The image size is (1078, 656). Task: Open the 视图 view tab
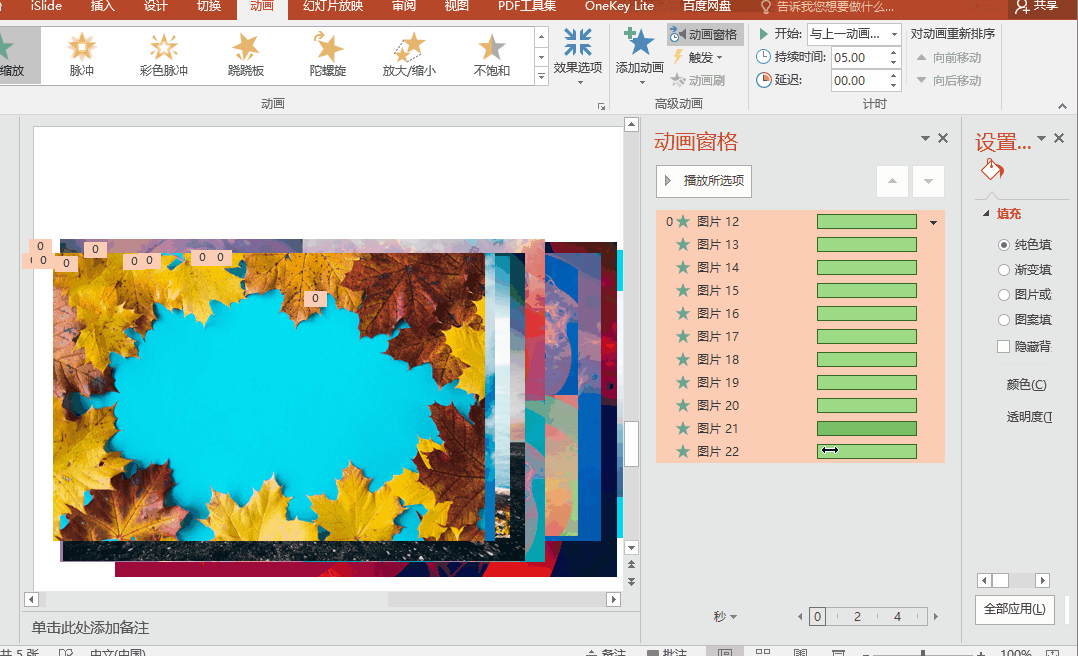tap(456, 6)
